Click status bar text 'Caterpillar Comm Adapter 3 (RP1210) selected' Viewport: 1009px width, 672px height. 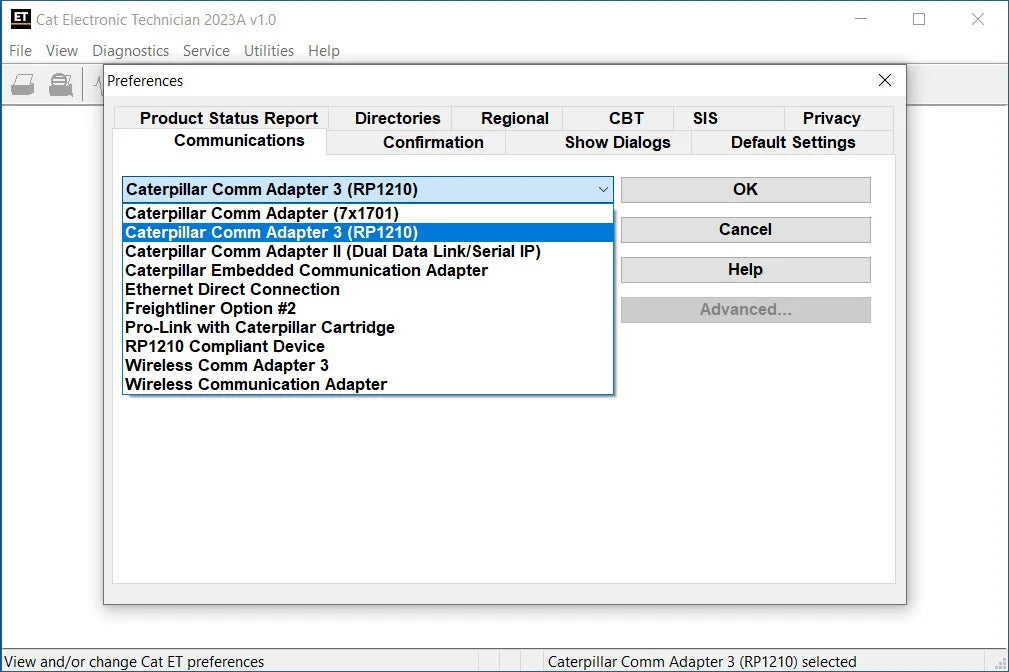pos(701,662)
